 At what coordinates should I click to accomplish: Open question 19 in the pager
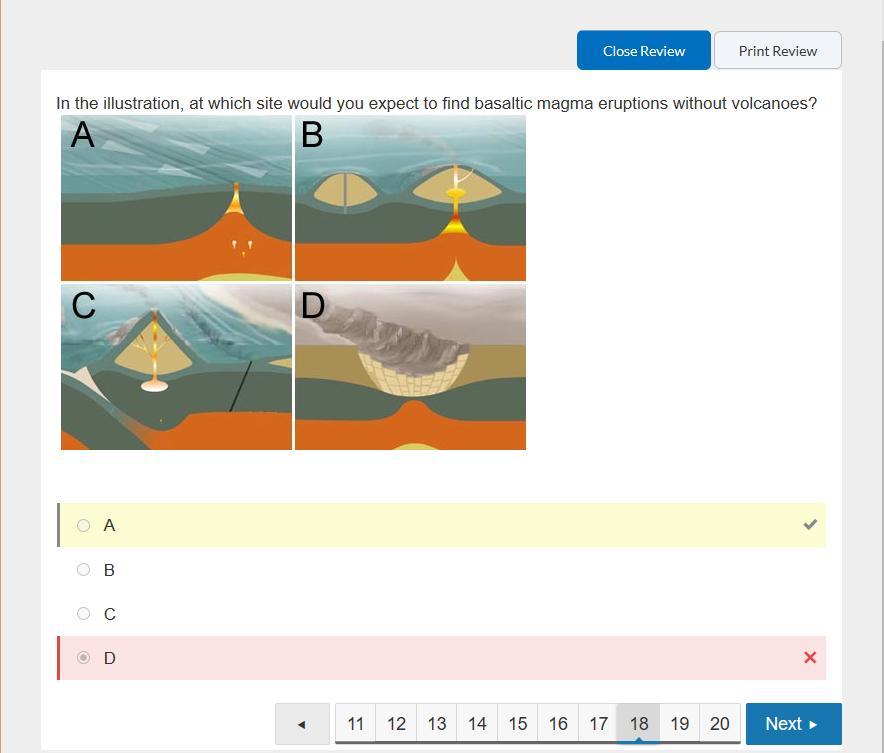679,723
